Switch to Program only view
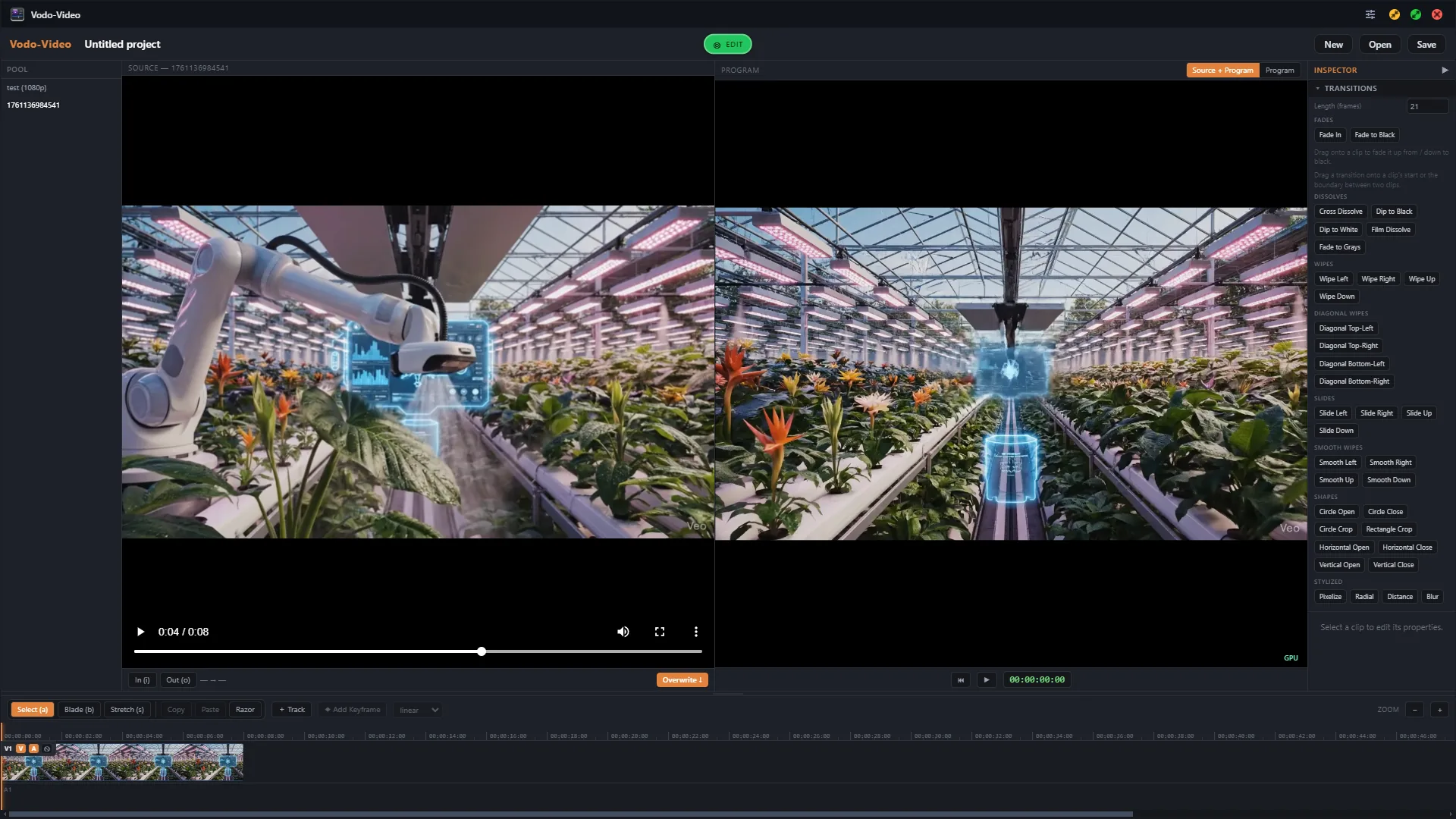The height and width of the screenshot is (819, 1456). coord(1280,71)
